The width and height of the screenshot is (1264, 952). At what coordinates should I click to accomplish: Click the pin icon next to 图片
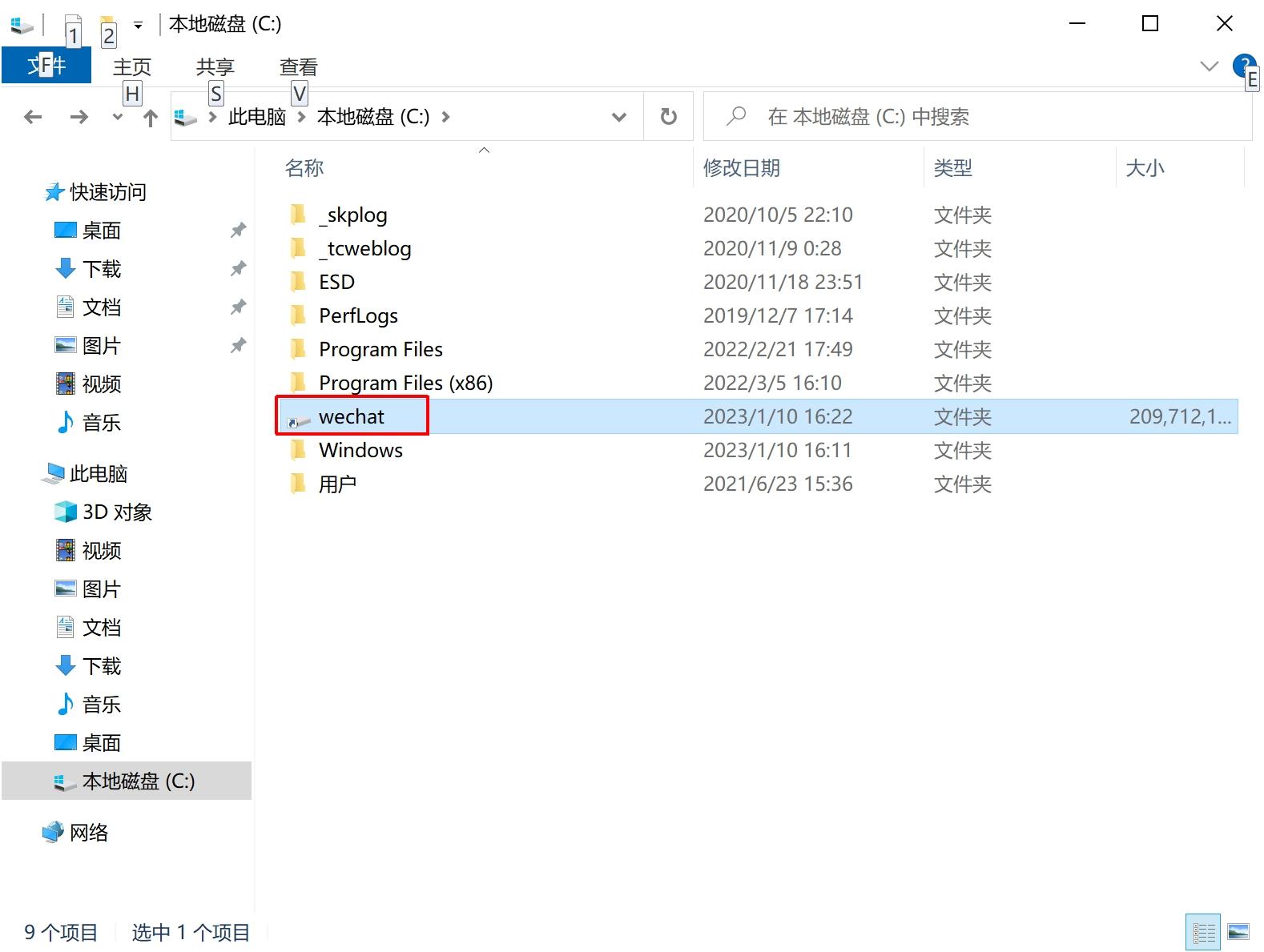pyautogui.click(x=238, y=346)
